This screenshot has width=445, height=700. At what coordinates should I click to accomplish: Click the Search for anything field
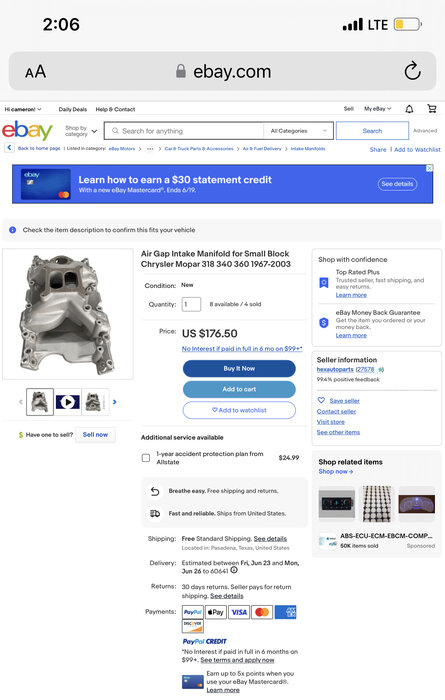[x=184, y=131]
